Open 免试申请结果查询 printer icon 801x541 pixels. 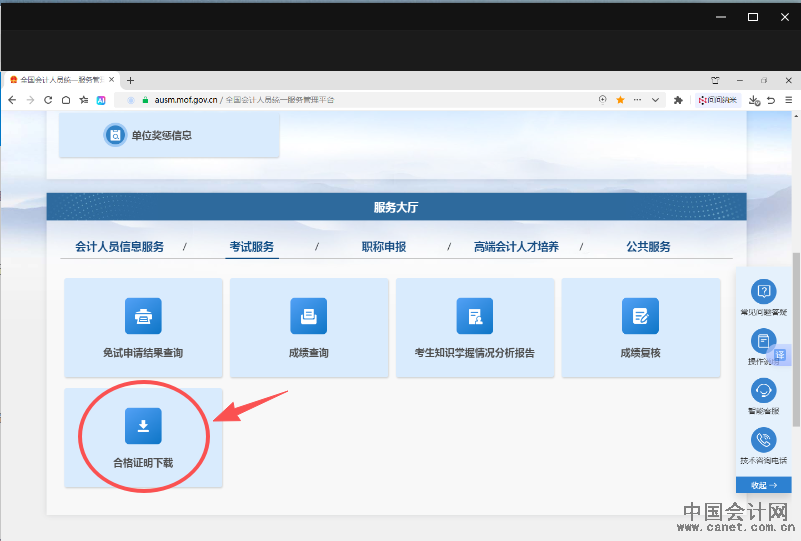tap(143, 316)
